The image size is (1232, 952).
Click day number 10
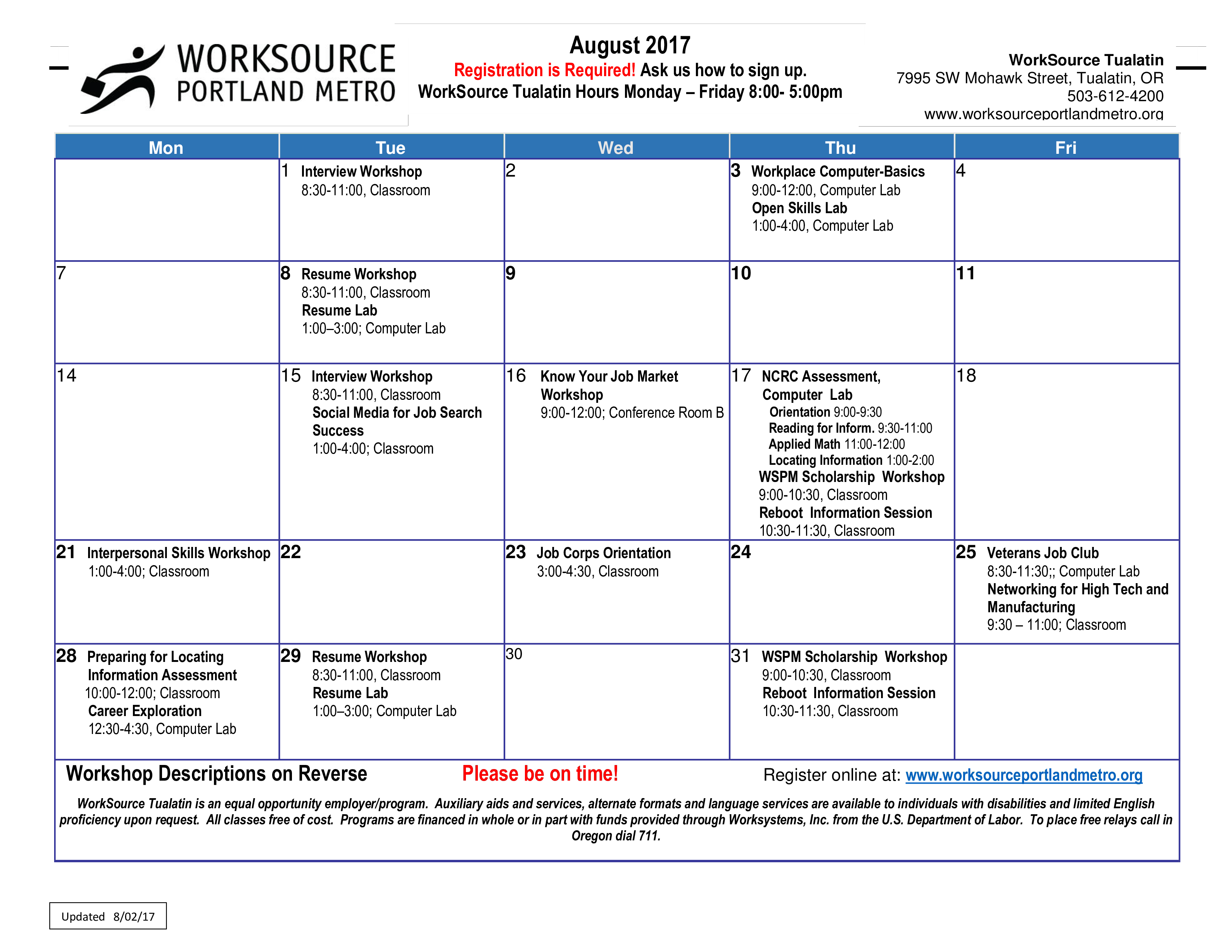tap(741, 273)
